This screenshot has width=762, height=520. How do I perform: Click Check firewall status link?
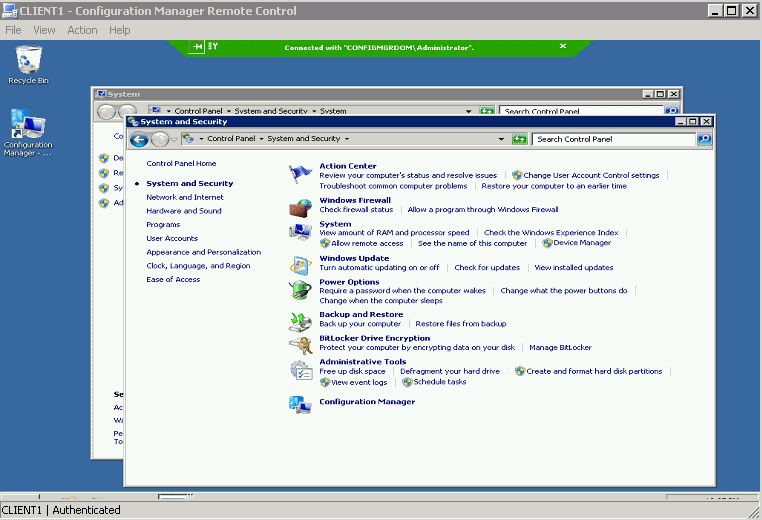click(356, 209)
